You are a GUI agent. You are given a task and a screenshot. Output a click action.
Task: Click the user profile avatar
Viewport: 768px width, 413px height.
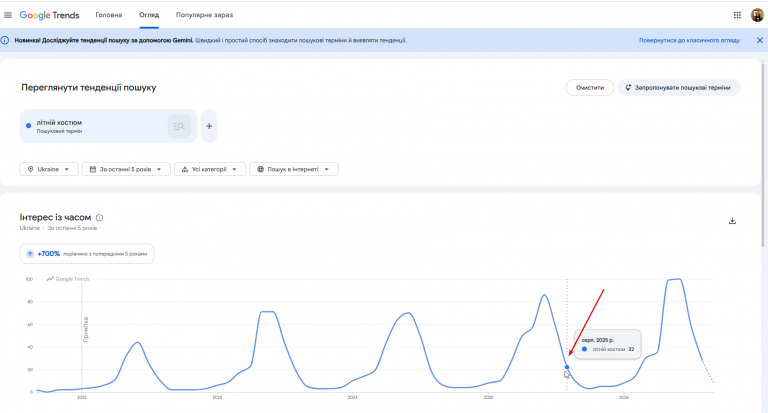pyautogui.click(x=757, y=15)
